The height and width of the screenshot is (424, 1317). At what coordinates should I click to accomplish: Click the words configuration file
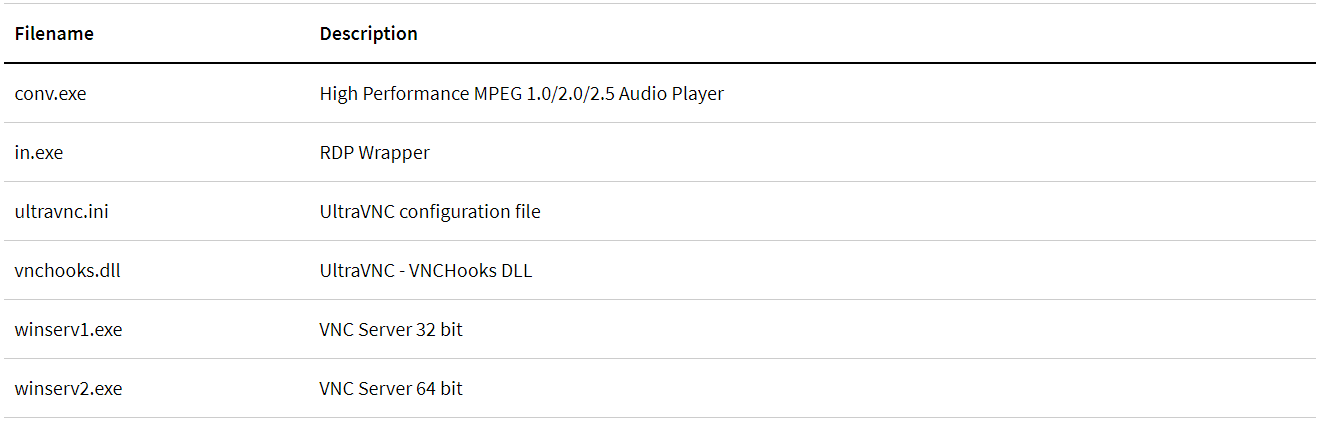(470, 212)
